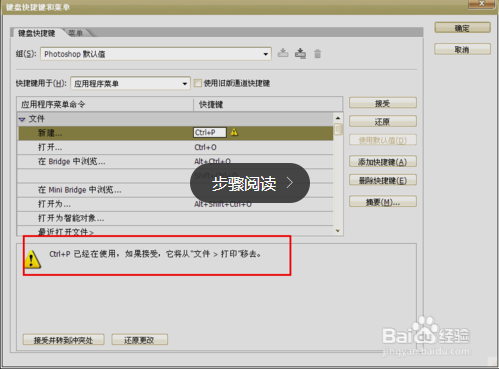Viewport: 499px width, 369px height.
Task: Click the save shortcut set icon
Action: [283, 53]
